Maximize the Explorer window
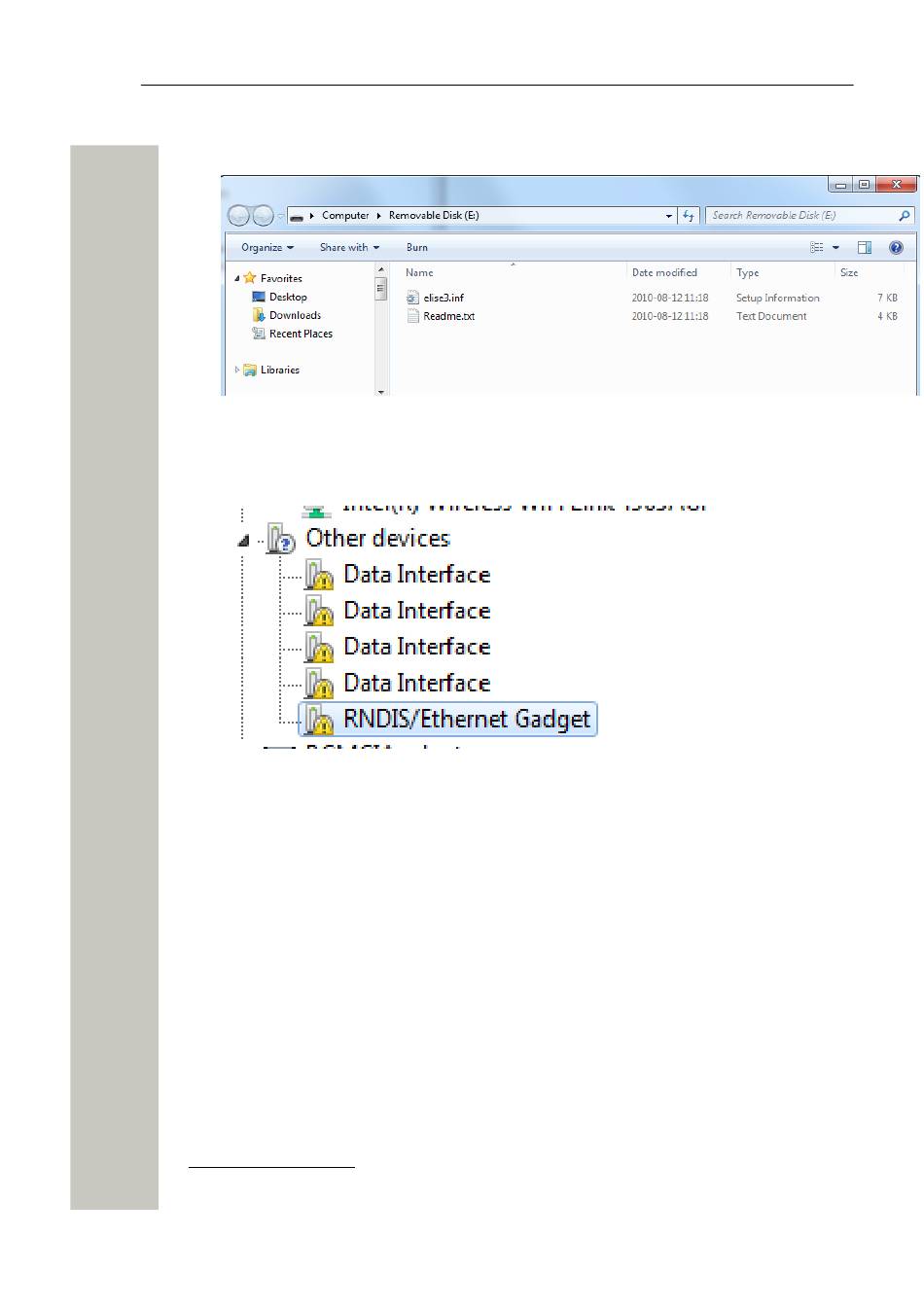Viewport: 924px width, 1307px height. point(864,185)
